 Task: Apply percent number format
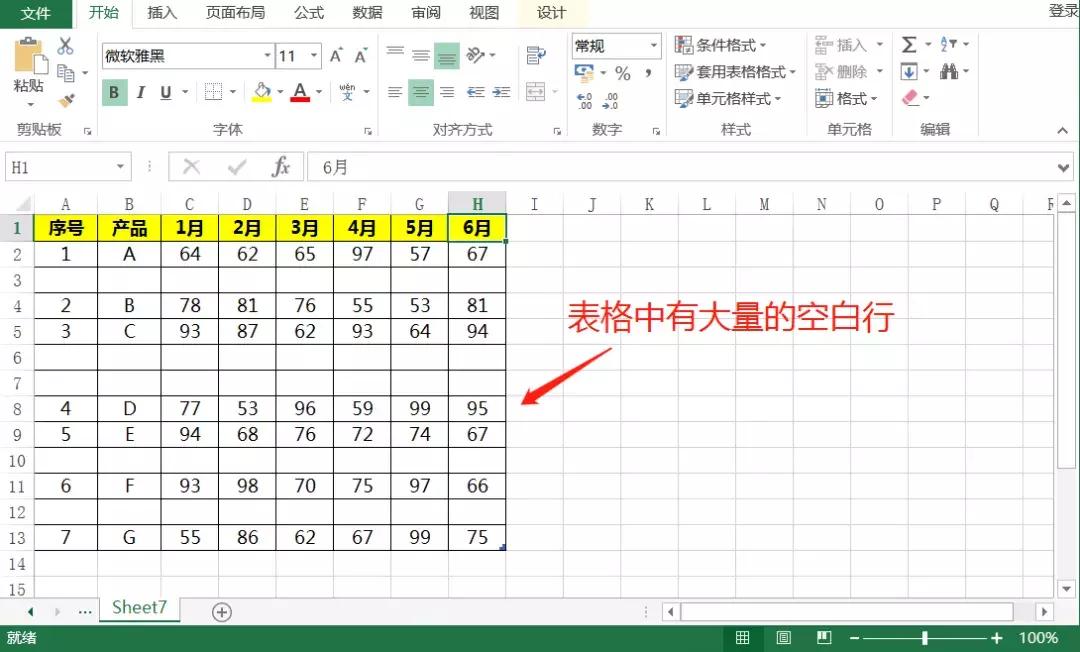click(622, 72)
